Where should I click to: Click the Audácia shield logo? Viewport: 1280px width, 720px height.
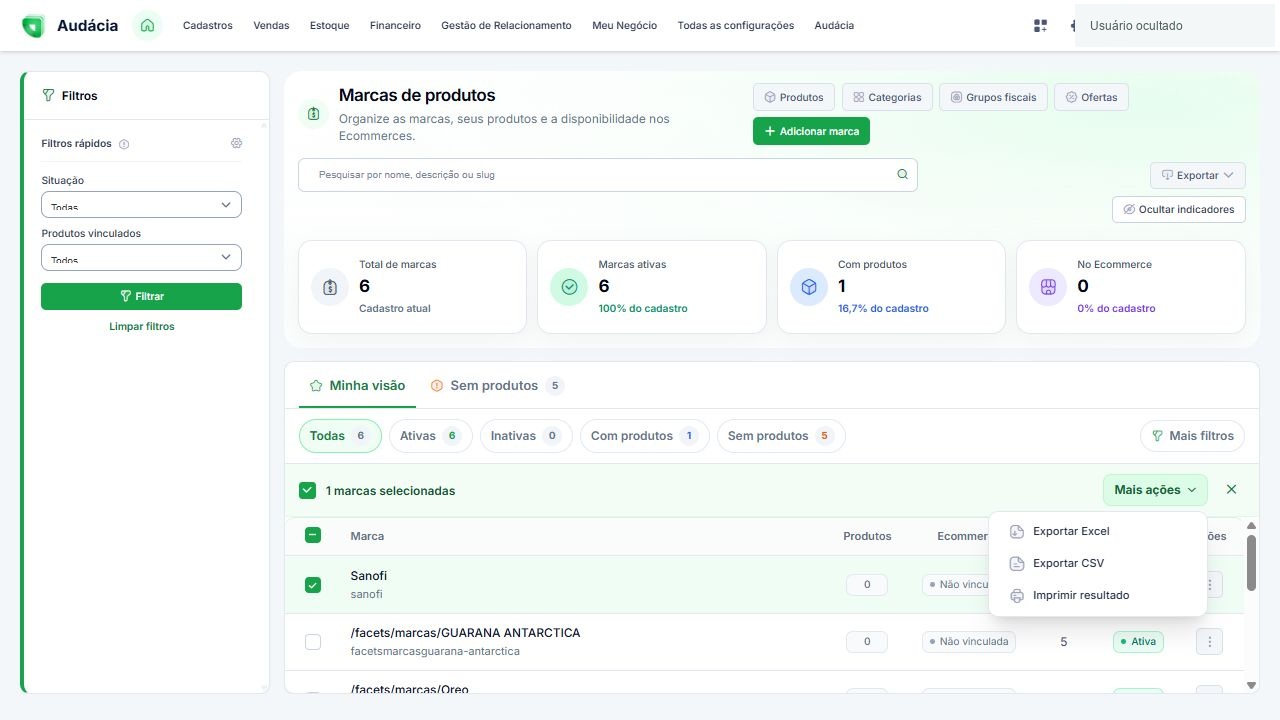click(33, 26)
